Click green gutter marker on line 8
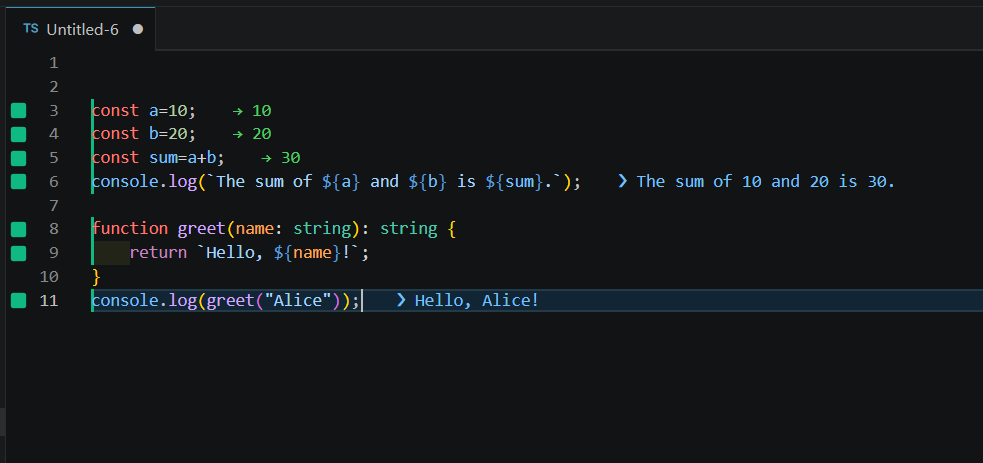This screenshot has height=463, width=983. click(19, 229)
